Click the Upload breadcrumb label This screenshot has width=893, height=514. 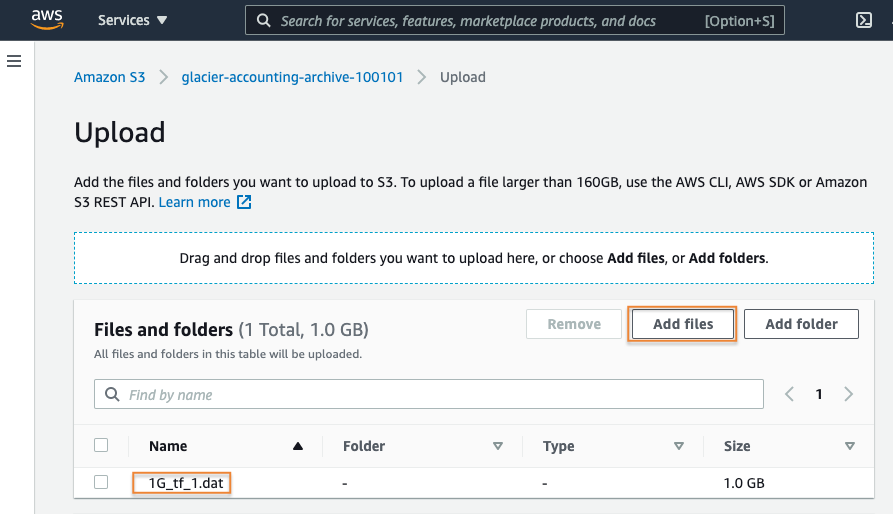click(x=462, y=77)
